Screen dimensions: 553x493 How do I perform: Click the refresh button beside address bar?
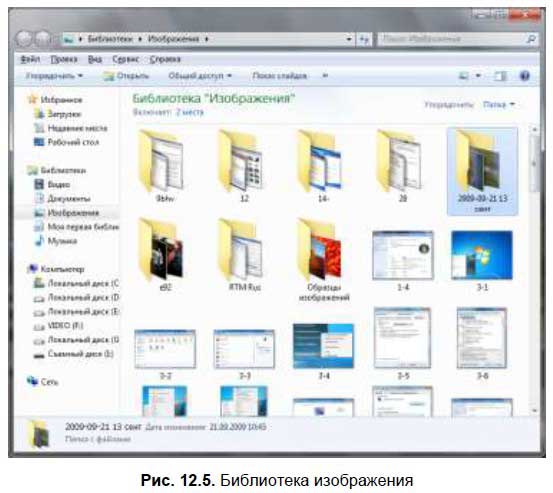point(365,39)
